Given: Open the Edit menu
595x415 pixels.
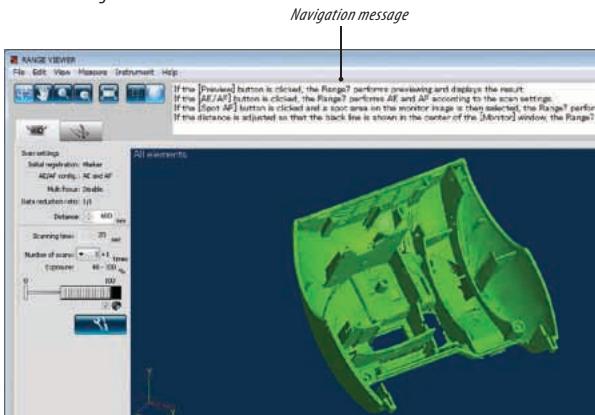Looking at the screenshot, I should [x=39, y=72].
